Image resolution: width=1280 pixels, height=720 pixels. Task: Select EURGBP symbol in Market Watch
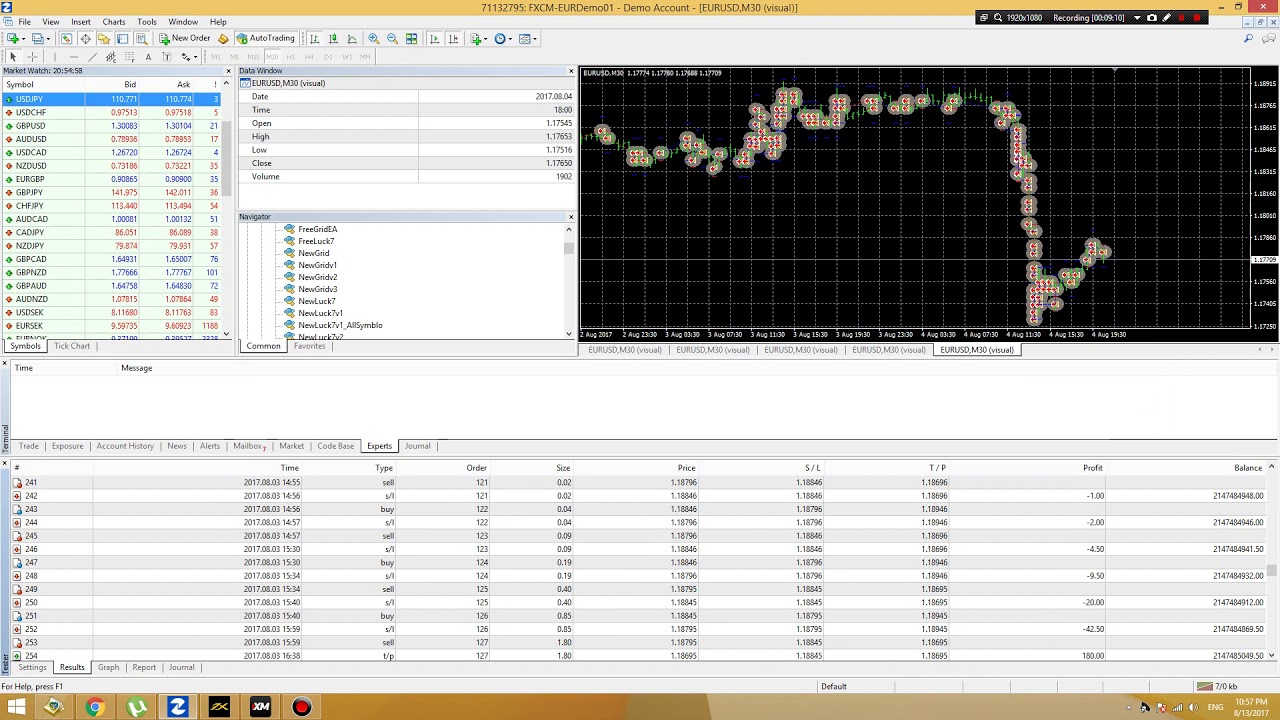click(x=30, y=179)
